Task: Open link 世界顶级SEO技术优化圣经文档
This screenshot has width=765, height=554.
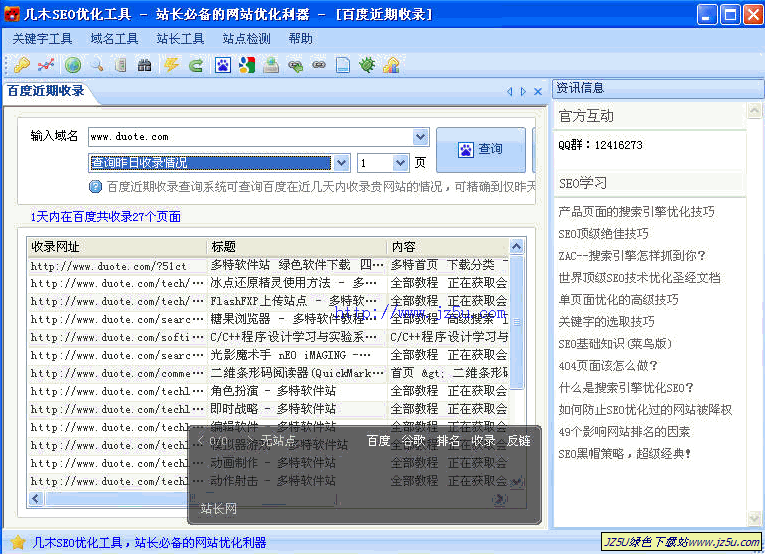Action: pyautogui.click(x=640, y=277)
